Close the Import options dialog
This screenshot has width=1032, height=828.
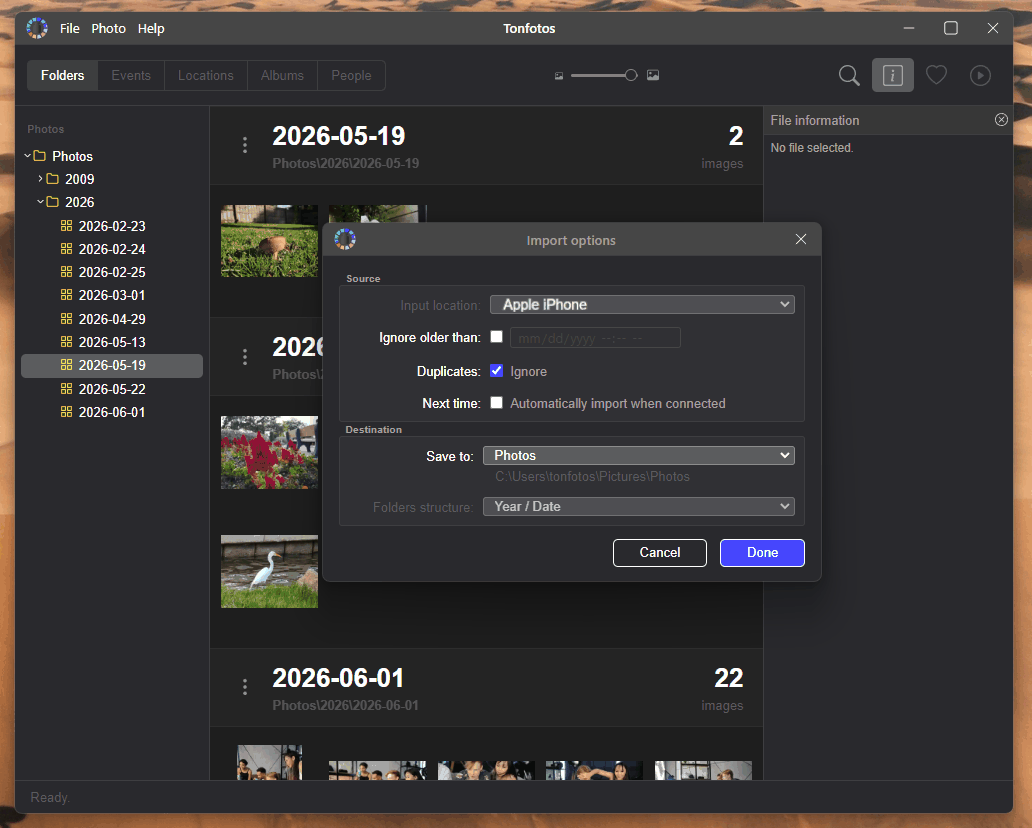point(800,239)
